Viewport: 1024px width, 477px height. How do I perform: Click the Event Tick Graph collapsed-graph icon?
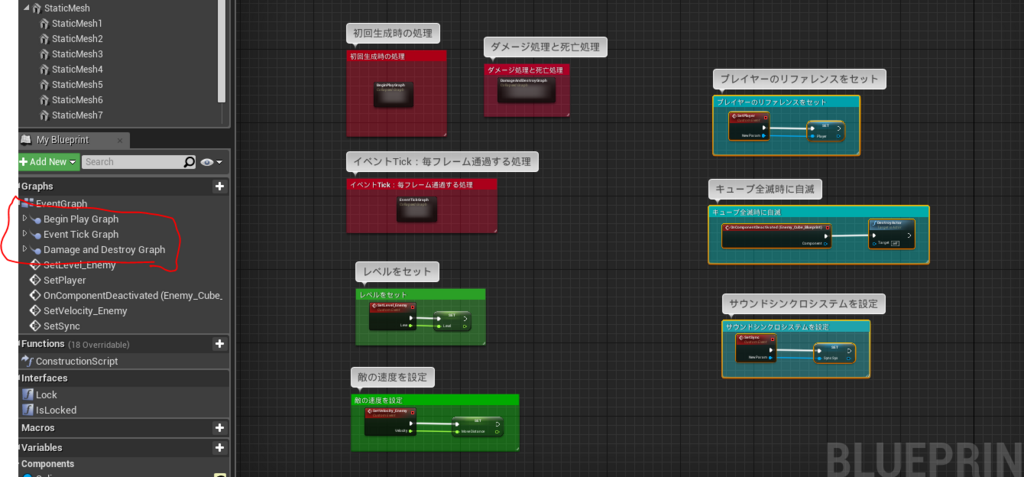[36, 235]
